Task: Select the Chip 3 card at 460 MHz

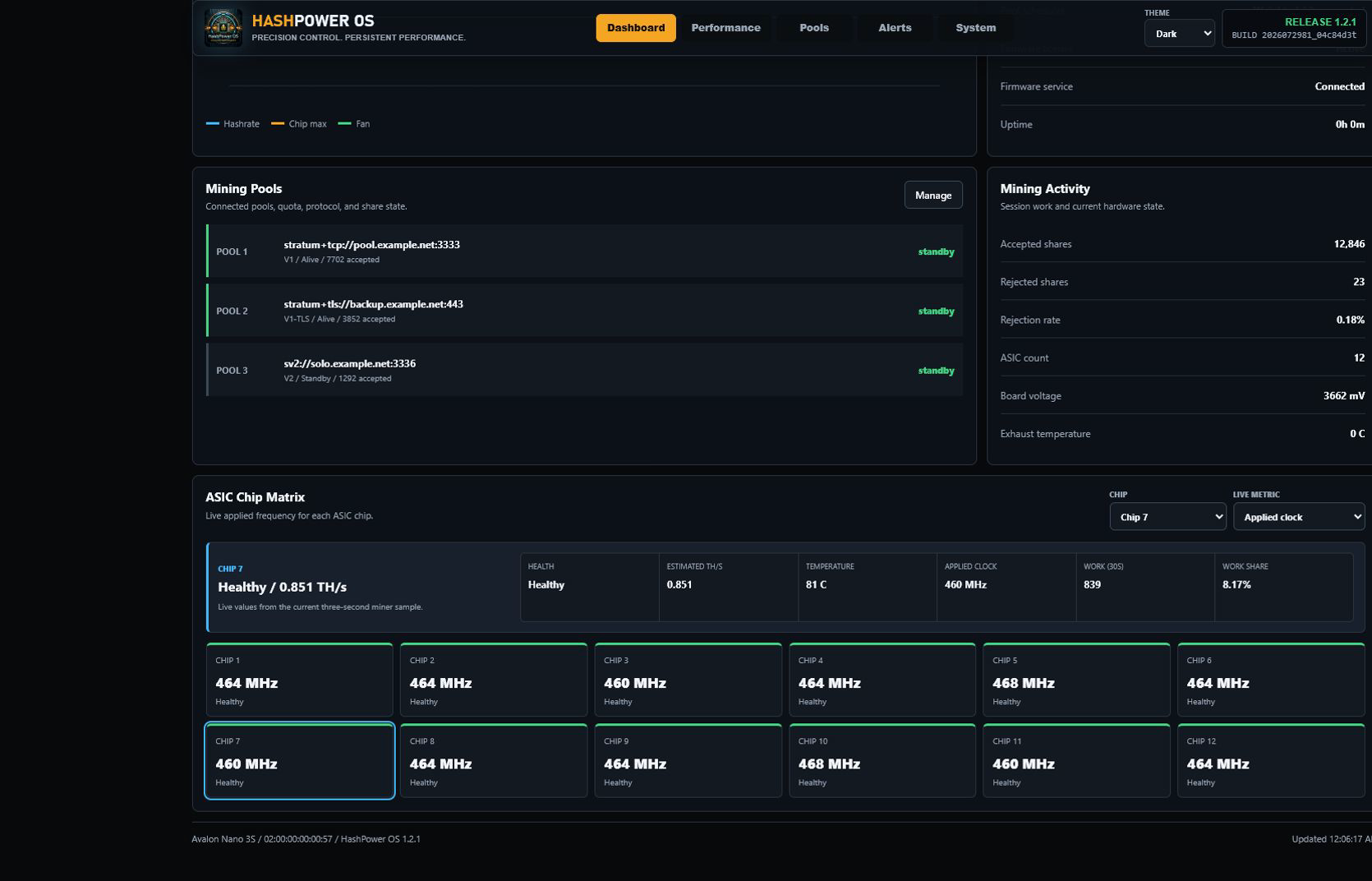Action: 688,680
